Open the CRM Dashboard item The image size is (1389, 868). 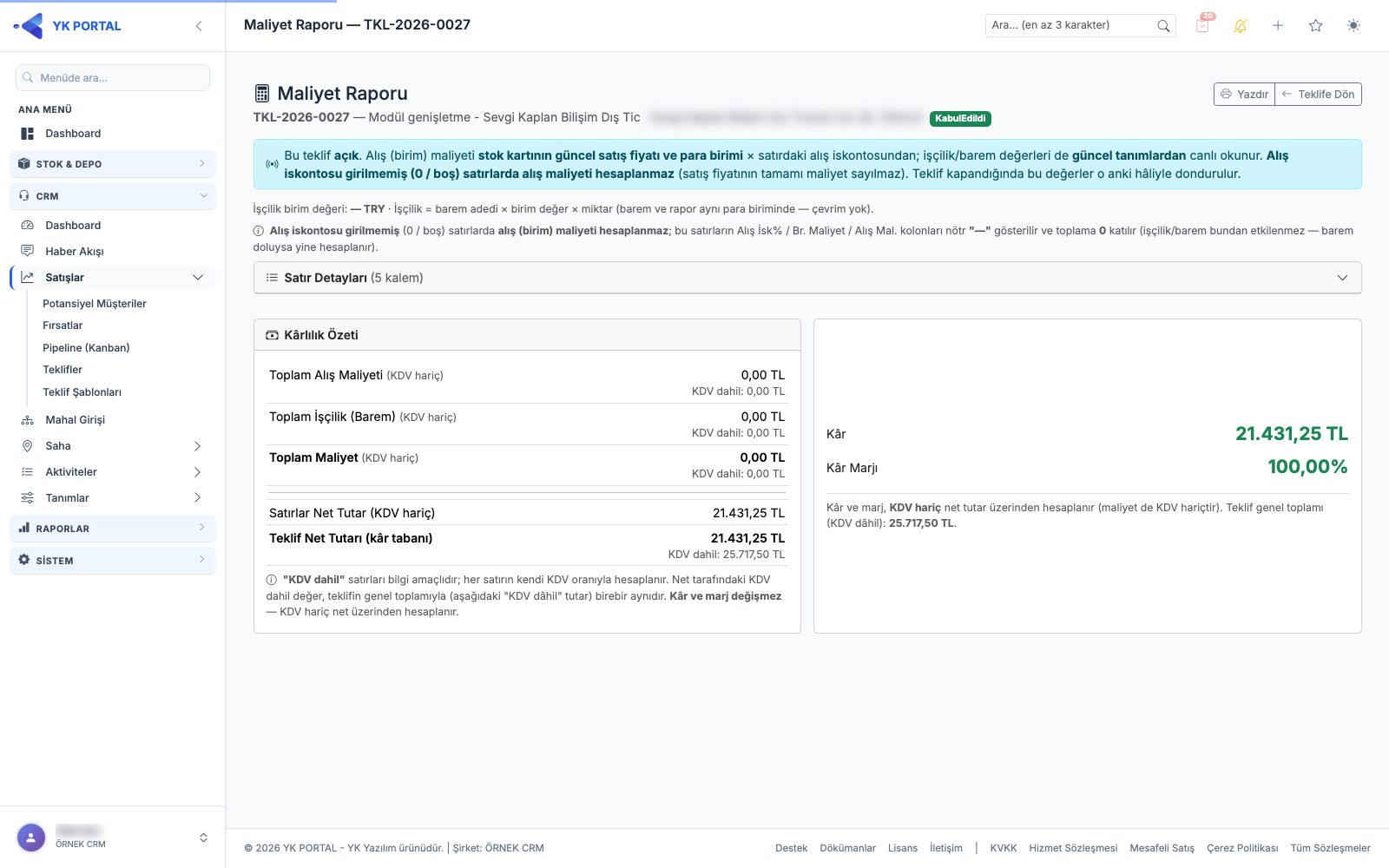coord(73,226)
